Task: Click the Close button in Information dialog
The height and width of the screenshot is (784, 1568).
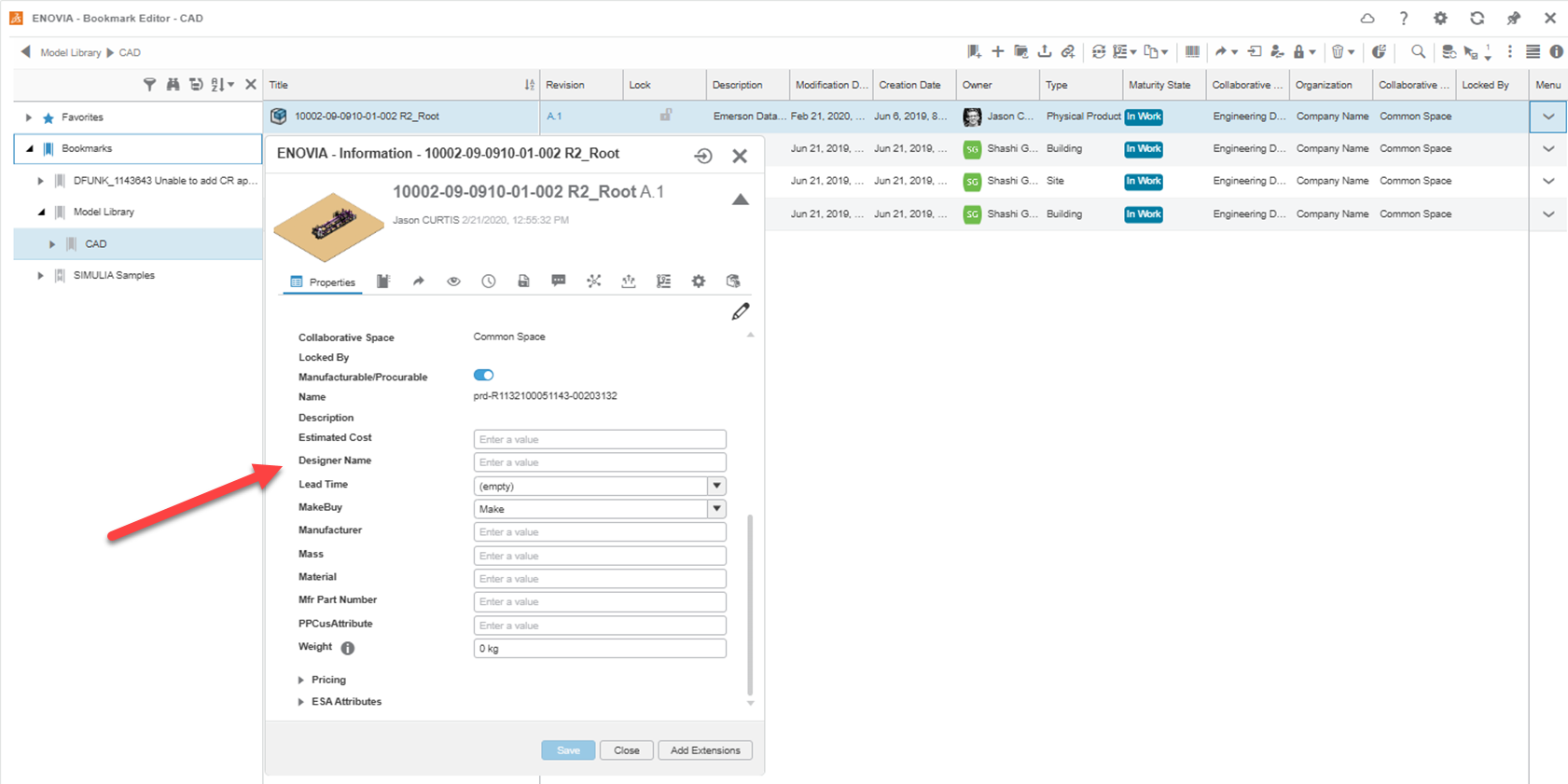Action: pos(626,750)
